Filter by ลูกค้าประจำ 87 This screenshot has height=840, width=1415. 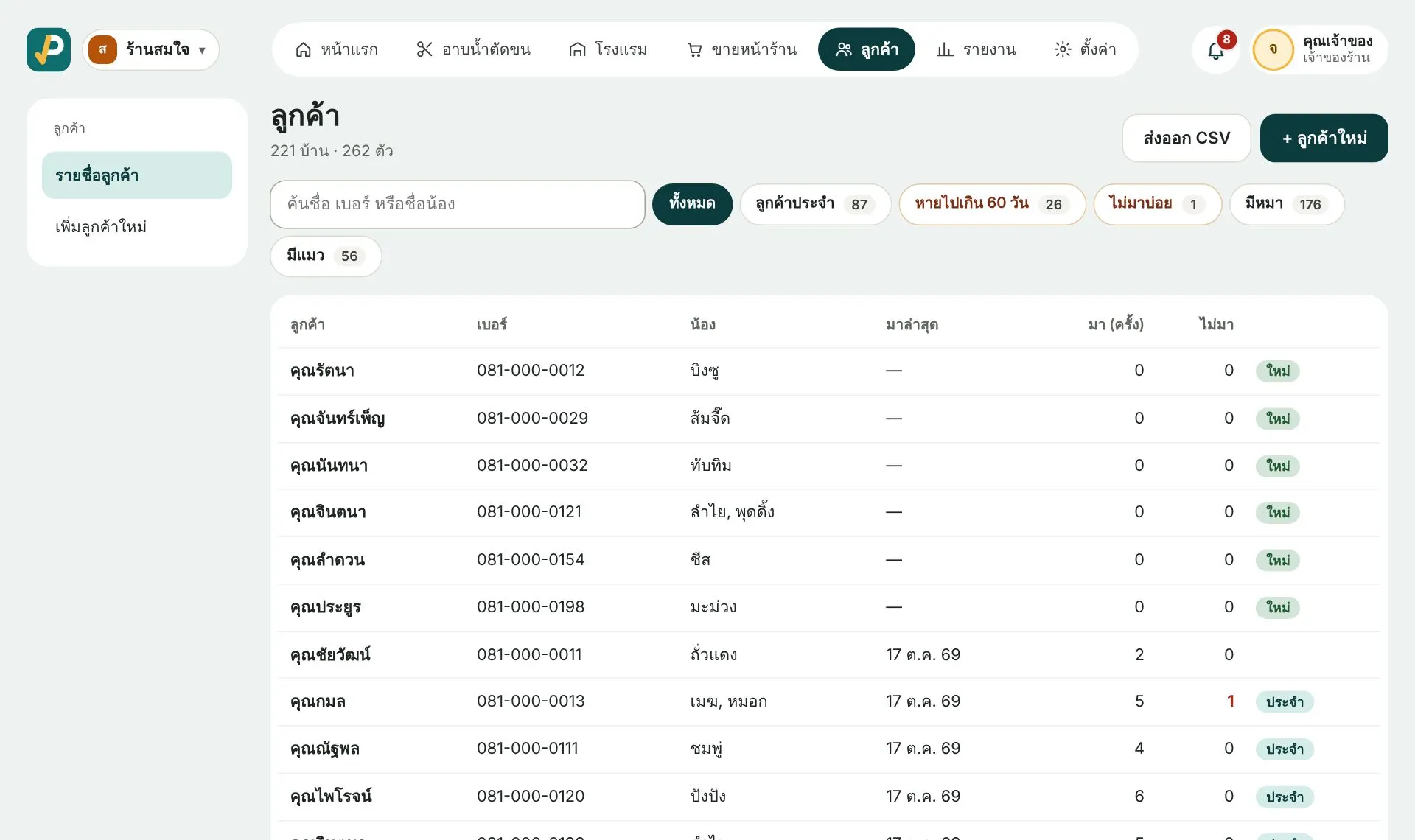(815, 204)
